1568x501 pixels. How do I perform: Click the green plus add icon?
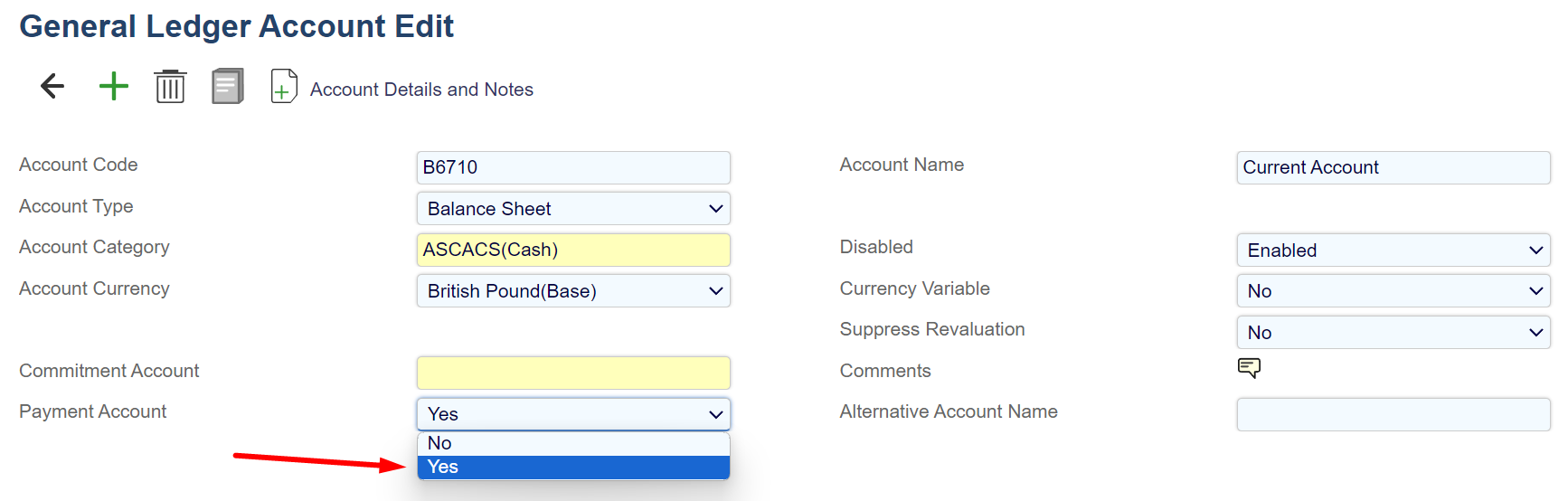click(114, 87)
